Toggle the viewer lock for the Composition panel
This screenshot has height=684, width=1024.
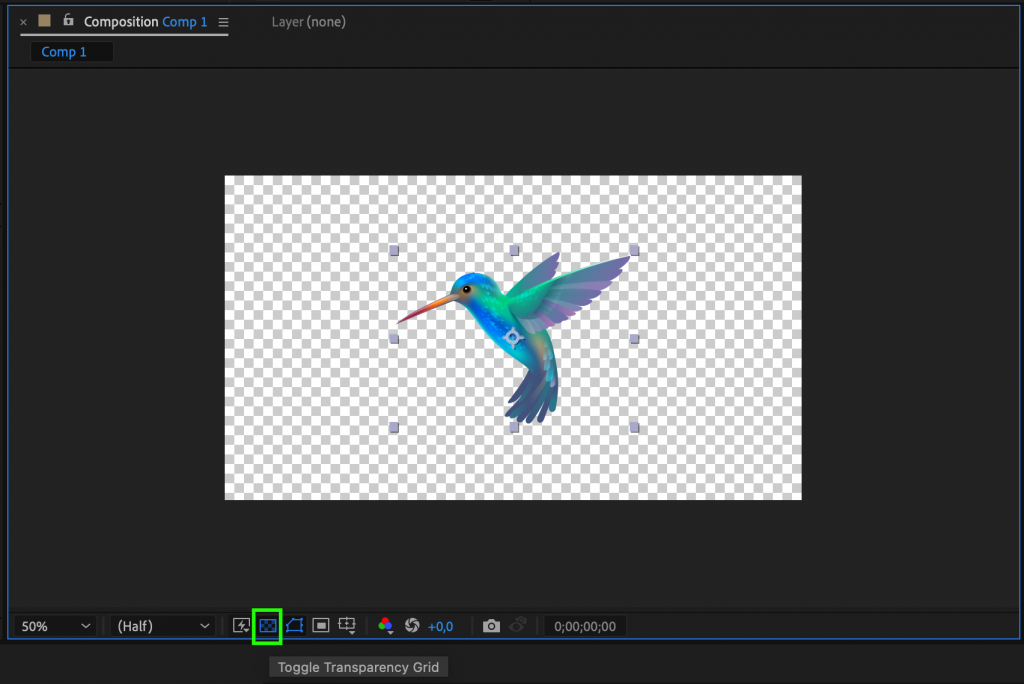tap(67, 21)
